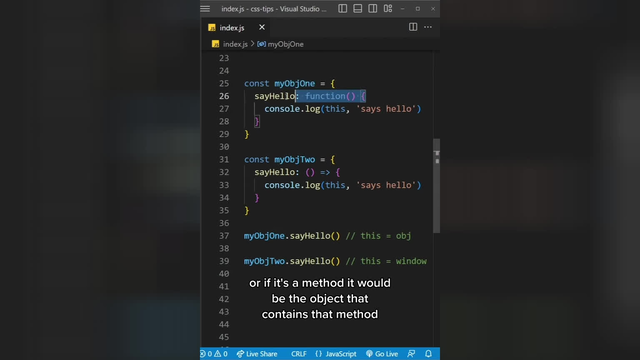The height and width of the screenshot is (360, 640).
Task: Split the editor to the right
Action: click(413, 27)
